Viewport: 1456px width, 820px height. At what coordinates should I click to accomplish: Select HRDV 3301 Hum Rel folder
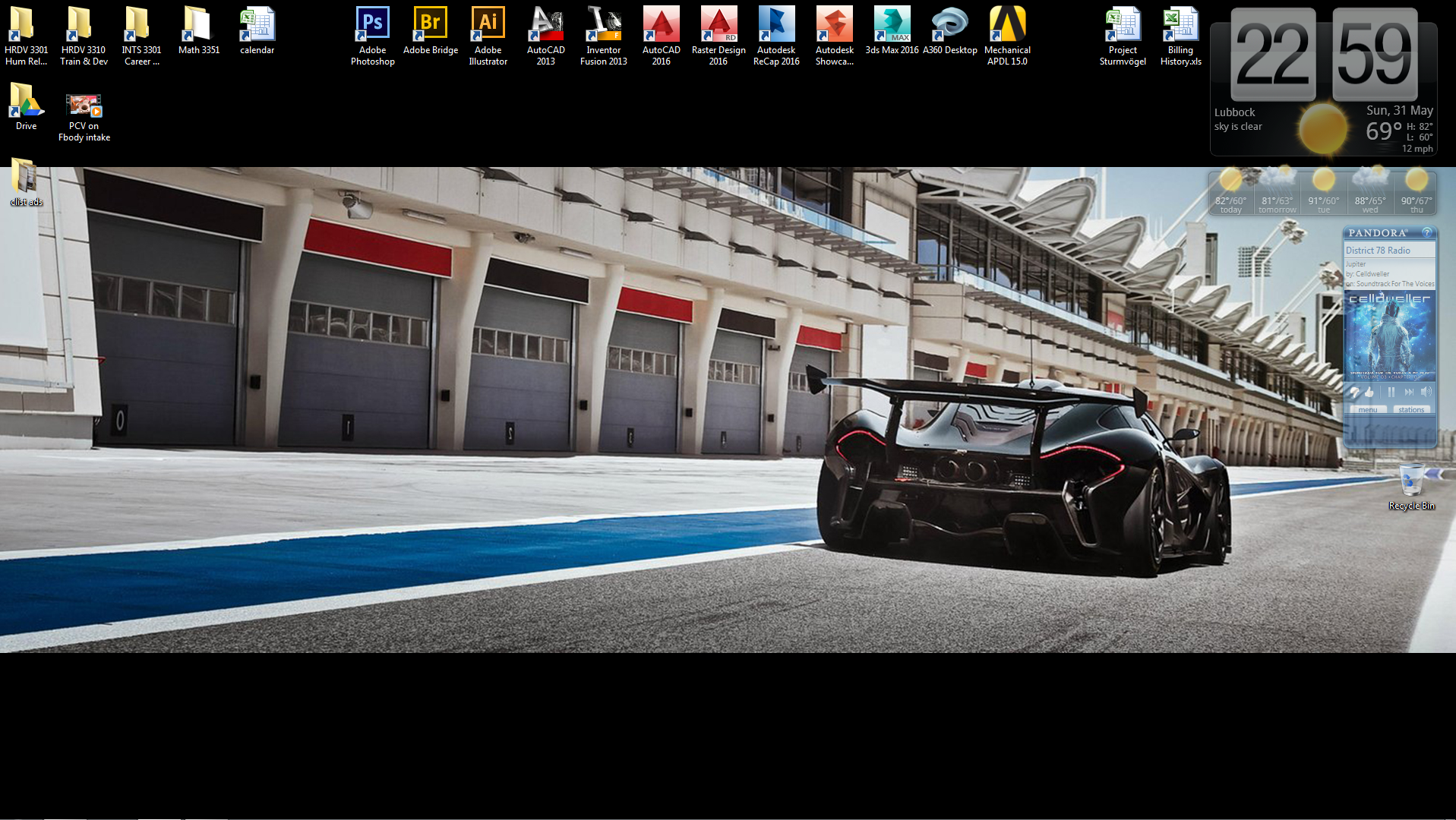[x=26, y=36]
